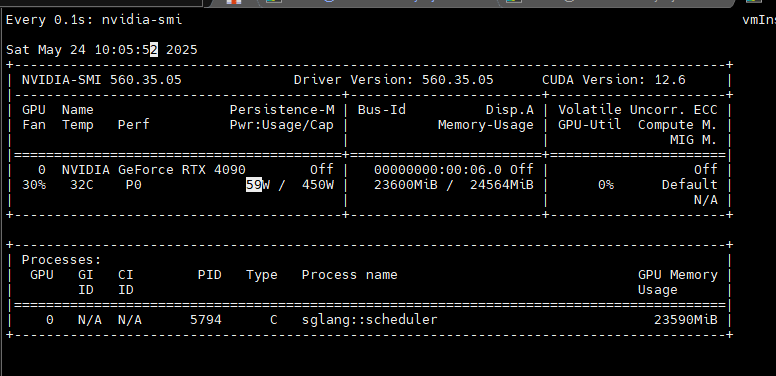Click the 'GPU Memory' header in Processes table

click(x=678, y=275)
